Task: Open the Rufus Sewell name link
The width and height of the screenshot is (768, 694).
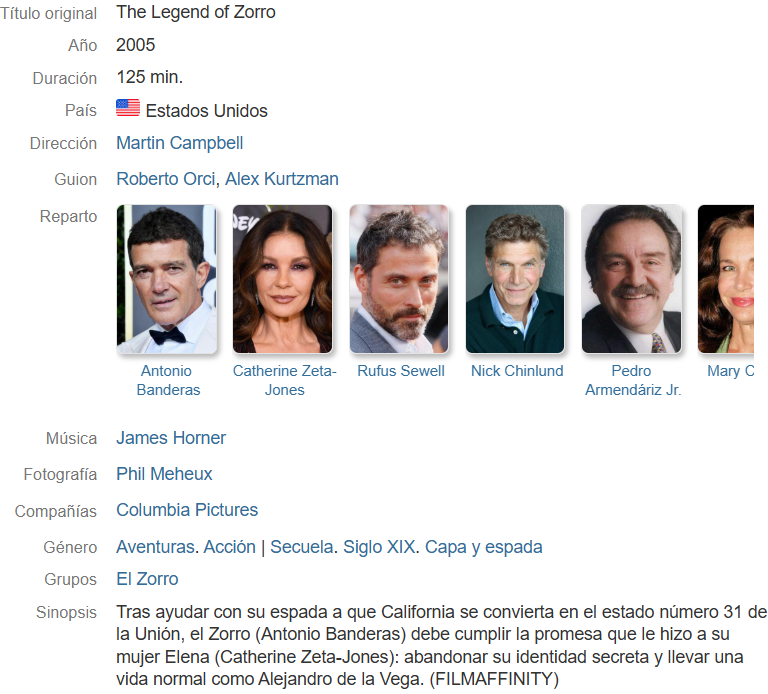Action: (x=401, y=371)
